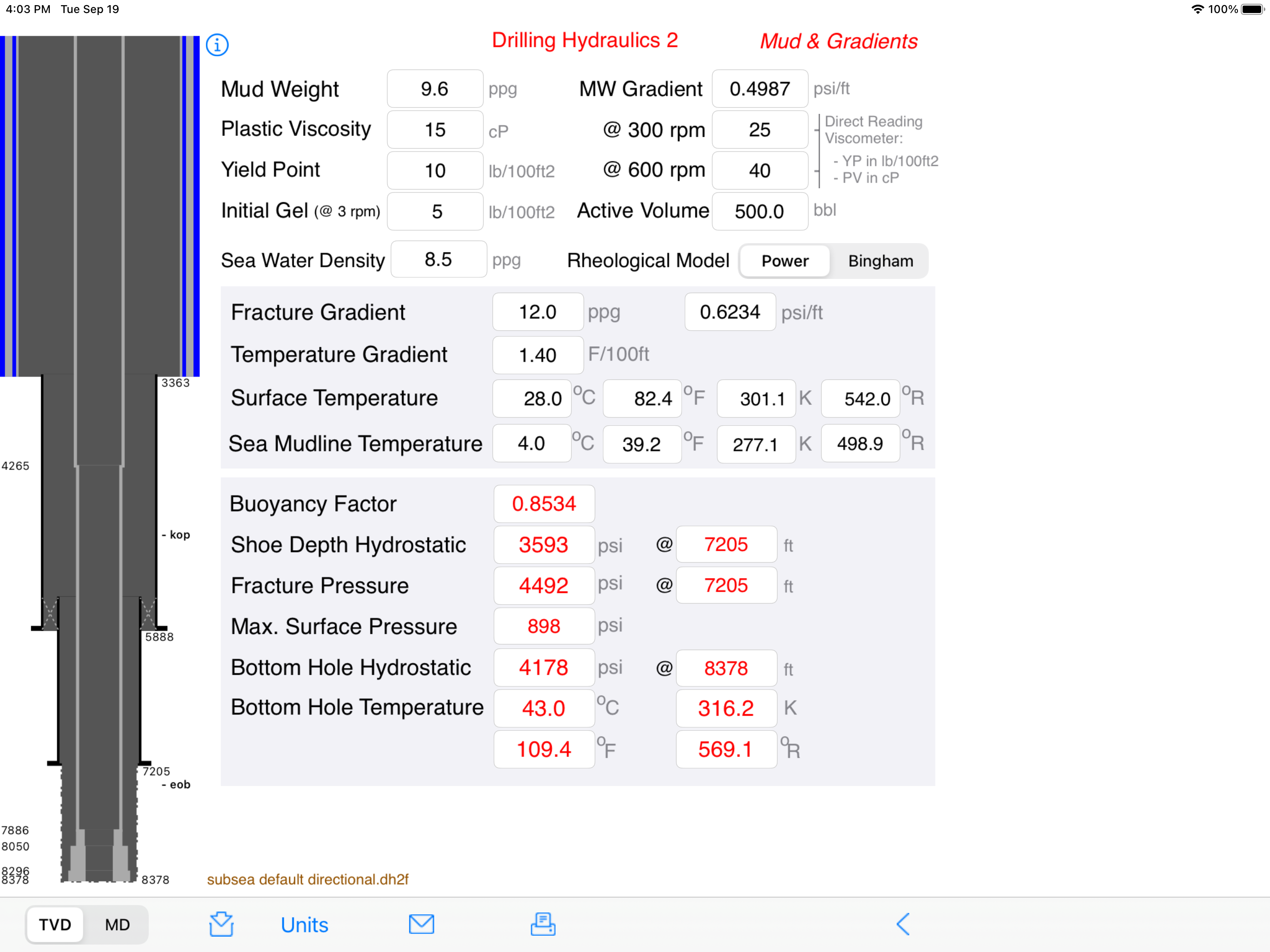
Task: Tap the Drilling Hydraulics 2 heading
Action: tap(584, 40)
